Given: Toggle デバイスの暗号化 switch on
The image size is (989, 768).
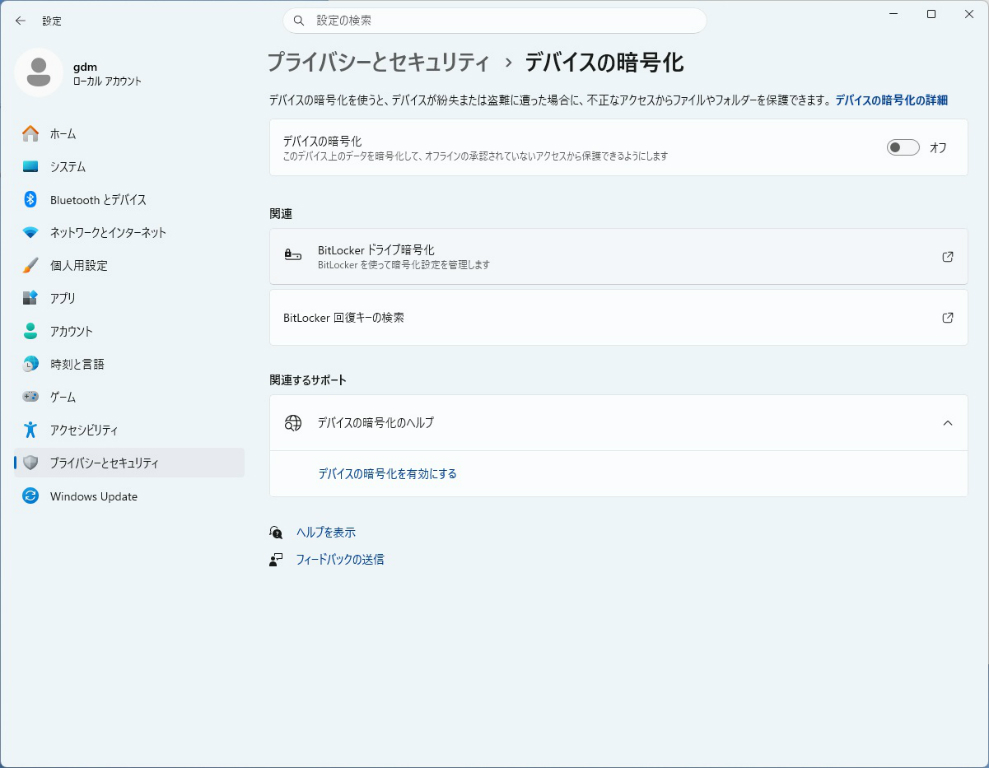Looking at the screenshot, I should (x=903, y=148).
